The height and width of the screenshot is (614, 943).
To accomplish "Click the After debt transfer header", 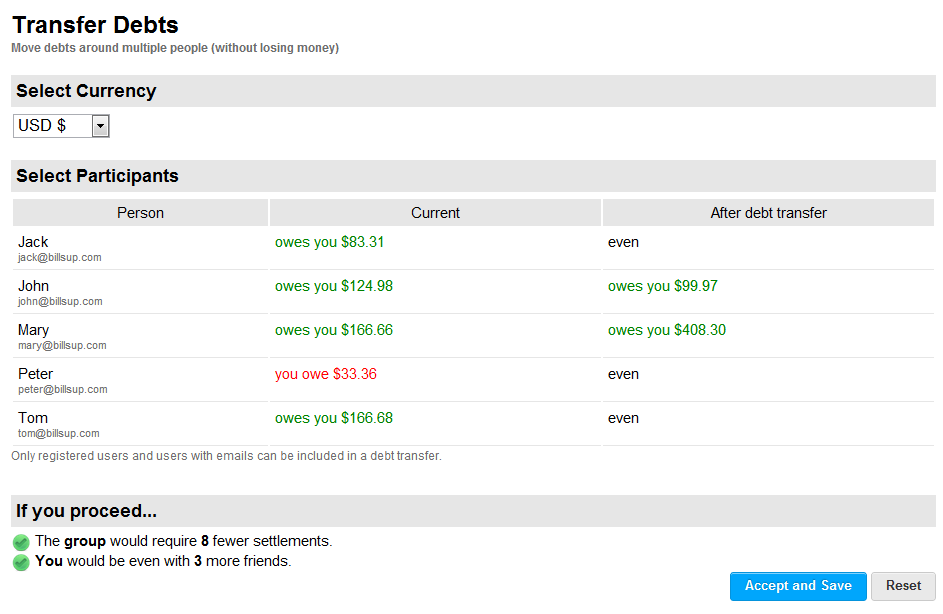I will click(768, 213).
